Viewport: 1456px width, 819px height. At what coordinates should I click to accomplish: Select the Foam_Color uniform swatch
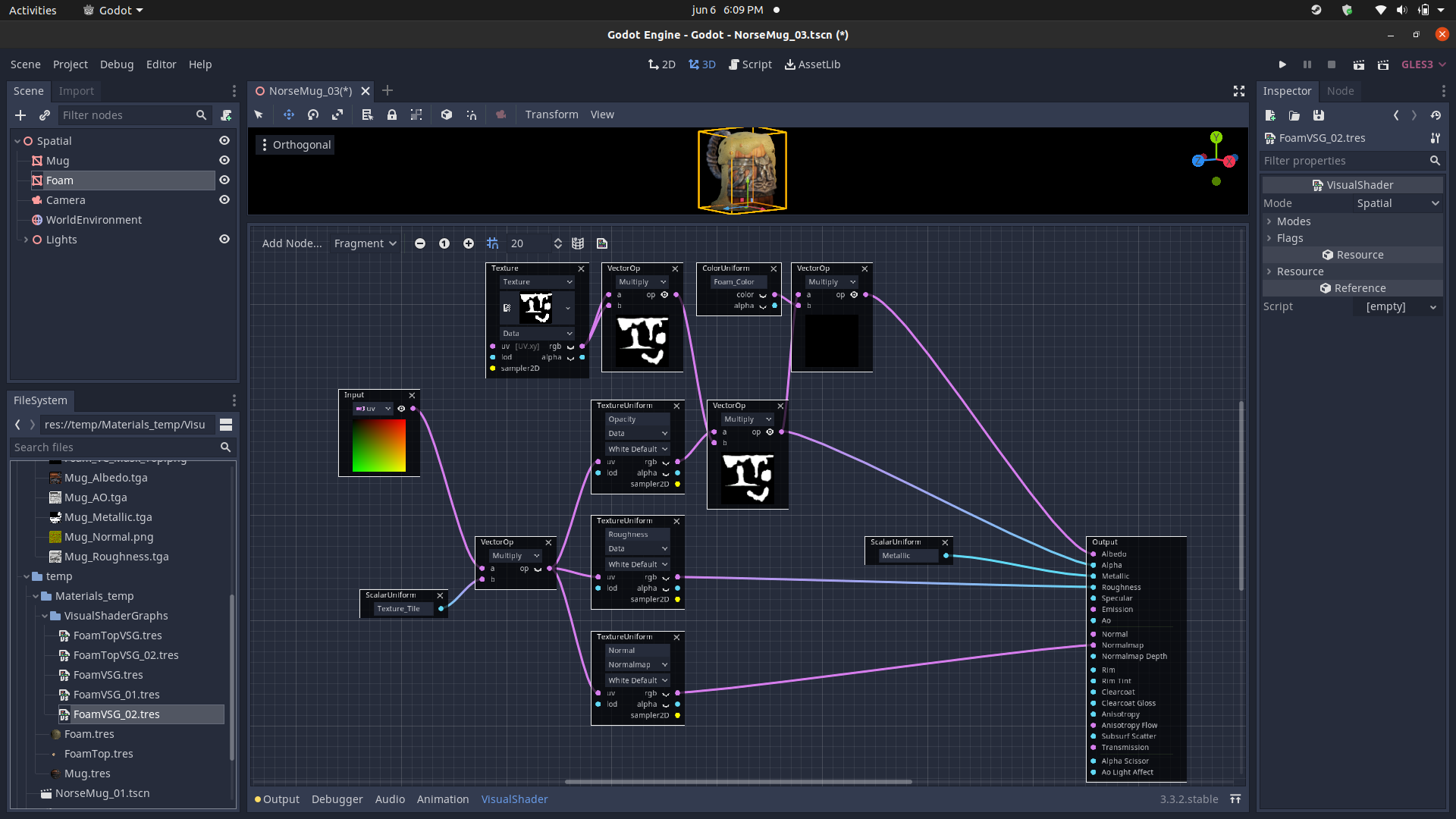click(736, 281)
